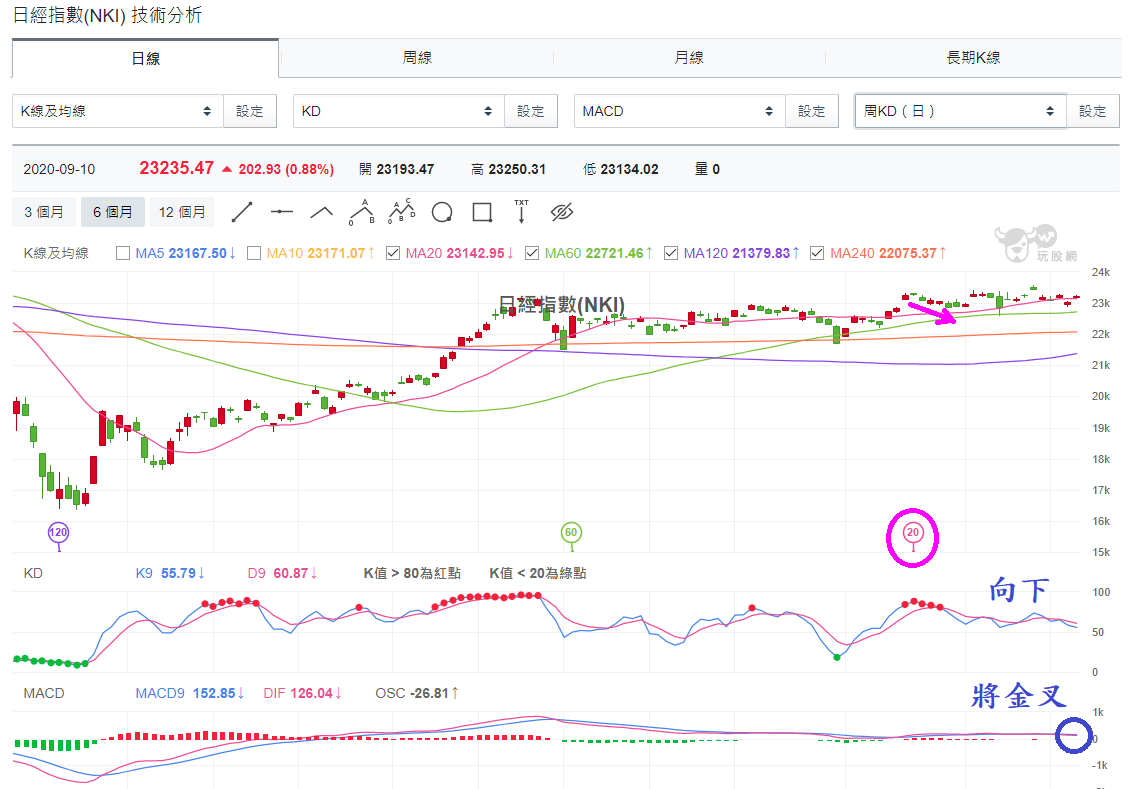
Task: Expand the 周KD (日) indicator dropdown
Action: click(x=960, y=111)
